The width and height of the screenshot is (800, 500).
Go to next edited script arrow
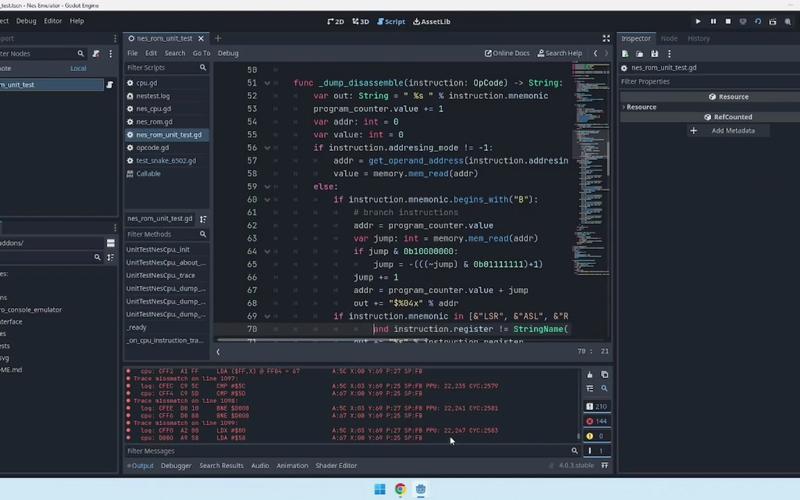(606, 53)
